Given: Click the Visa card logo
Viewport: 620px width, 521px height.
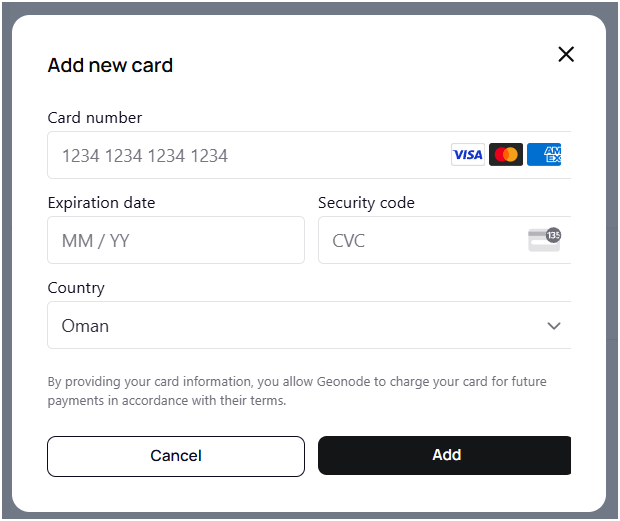Looking at the screenshot, I should click(x=467, y=155).
